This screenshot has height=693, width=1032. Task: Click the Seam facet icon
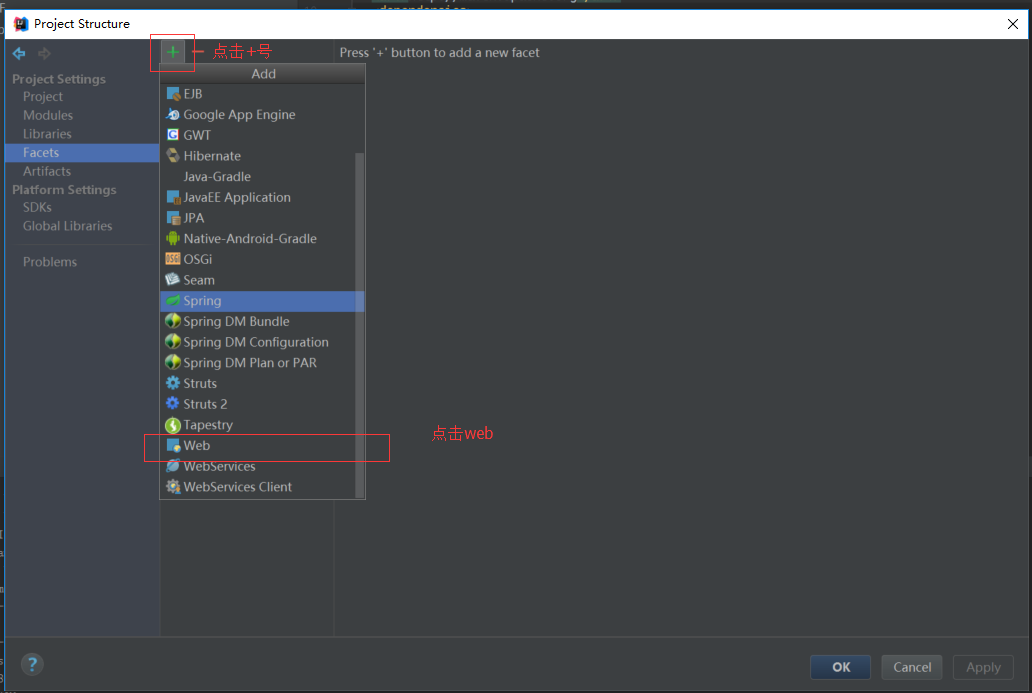point(173,280)
